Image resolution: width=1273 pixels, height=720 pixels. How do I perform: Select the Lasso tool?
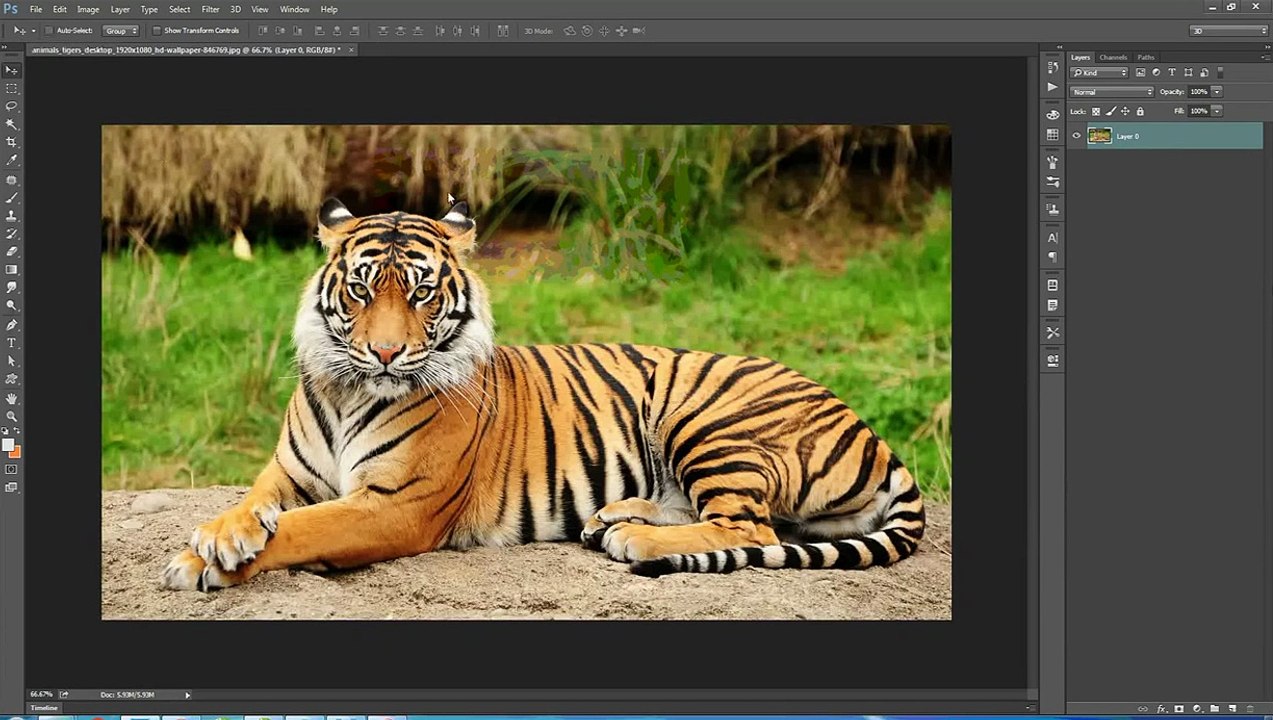pos(11,106)
